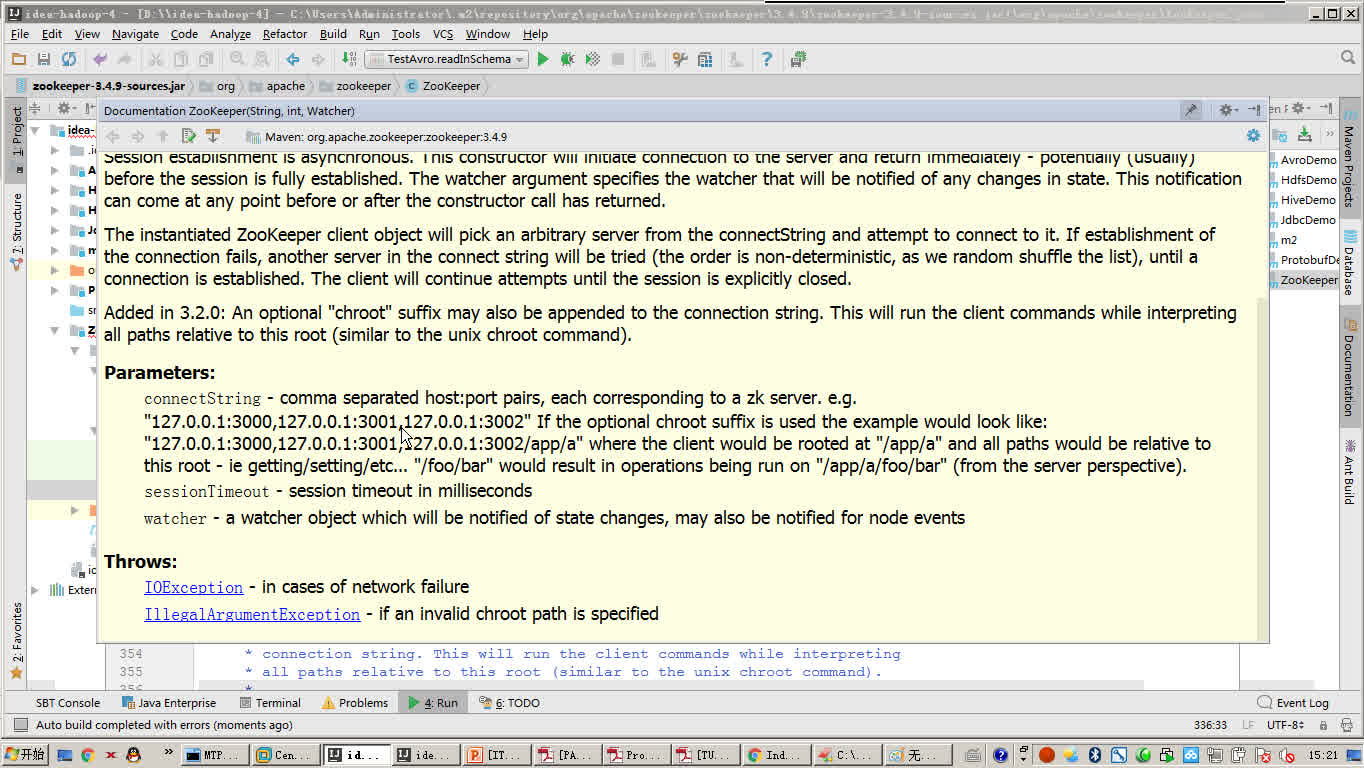Viewport: 1364px width, 768px height.
Task: Click the Open folder toolbar icon
Action: point(18,60)
